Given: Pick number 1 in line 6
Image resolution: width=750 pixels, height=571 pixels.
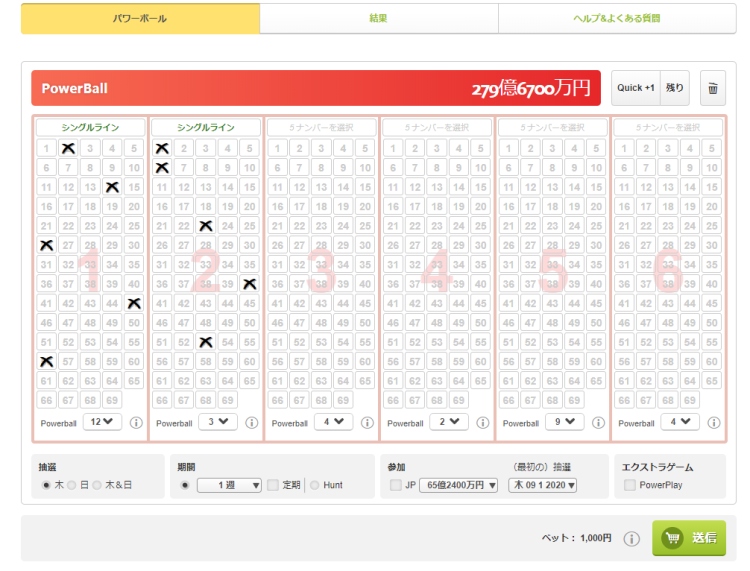Looking at the screenshot, I should (624, 148).
